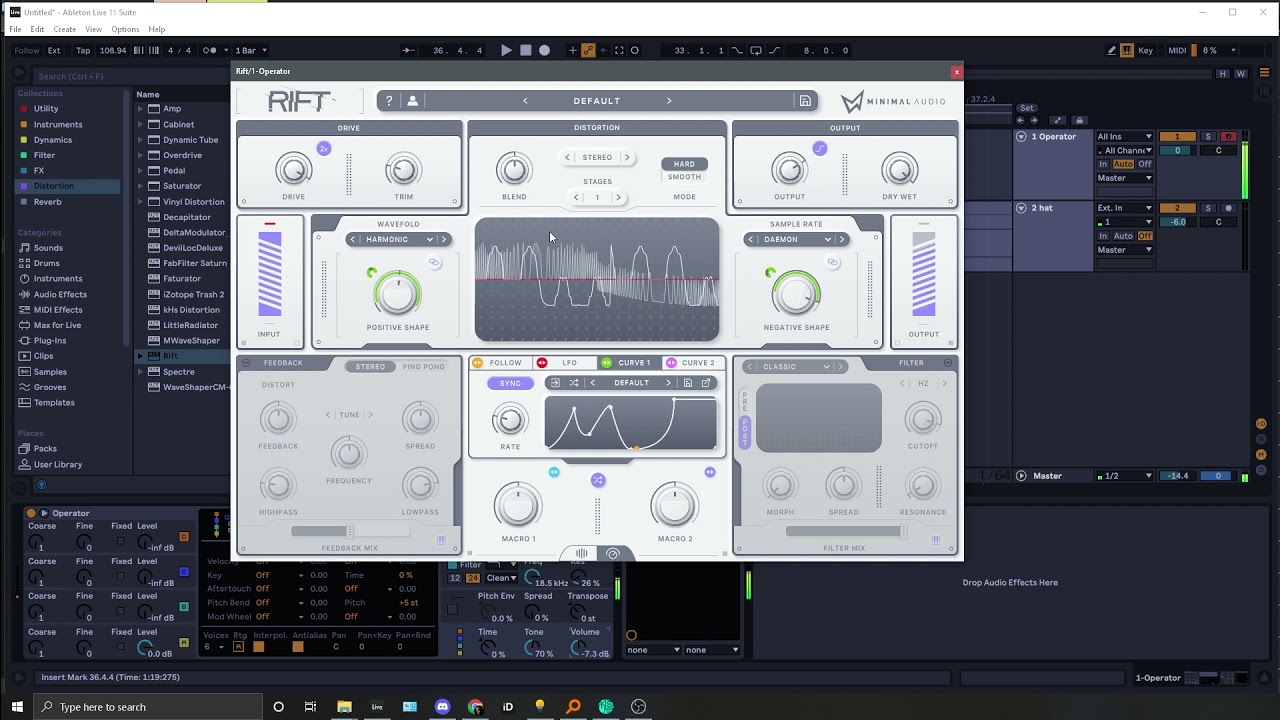Open the File menu in Ableton

pyautogui.click(x=15, y=29)
